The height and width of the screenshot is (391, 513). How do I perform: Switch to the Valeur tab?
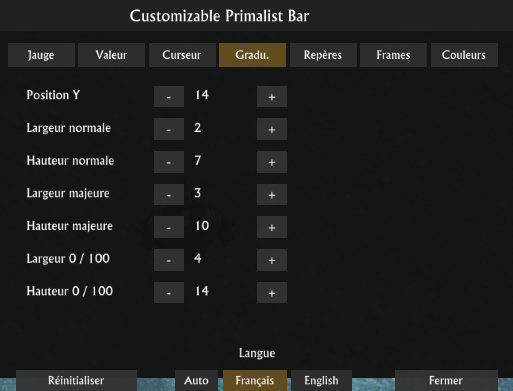pyautogui.click(x=111, y=55)
